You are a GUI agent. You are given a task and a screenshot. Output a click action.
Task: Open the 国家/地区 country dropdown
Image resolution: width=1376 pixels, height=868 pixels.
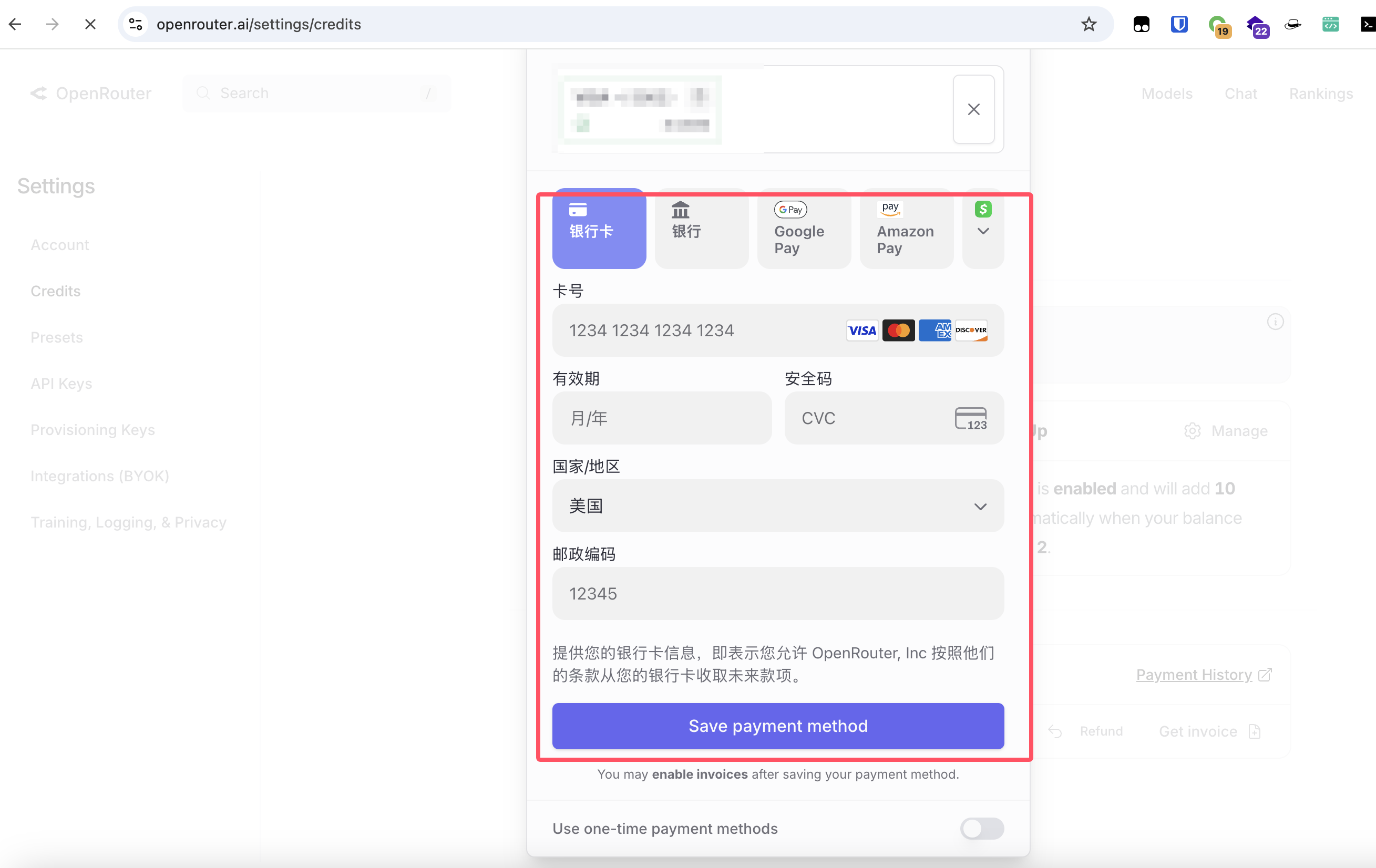pos(778,507)
